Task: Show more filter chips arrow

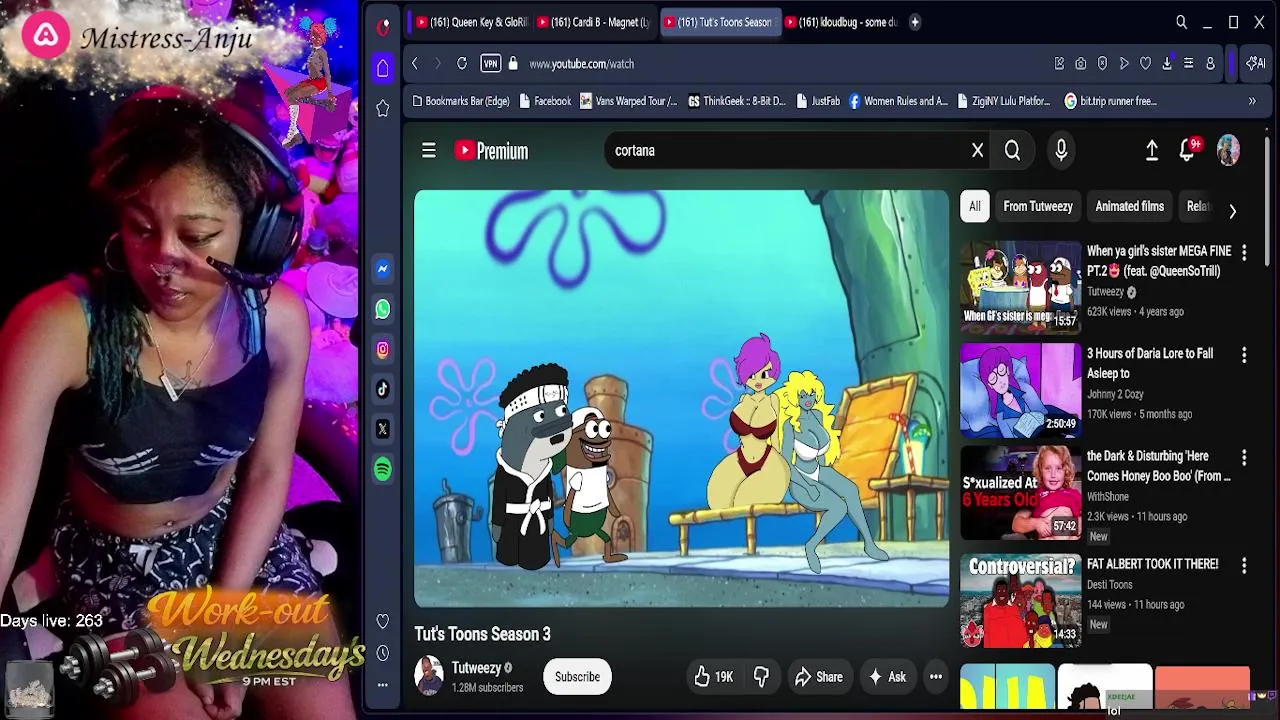Action: (x=1233, y=211)
